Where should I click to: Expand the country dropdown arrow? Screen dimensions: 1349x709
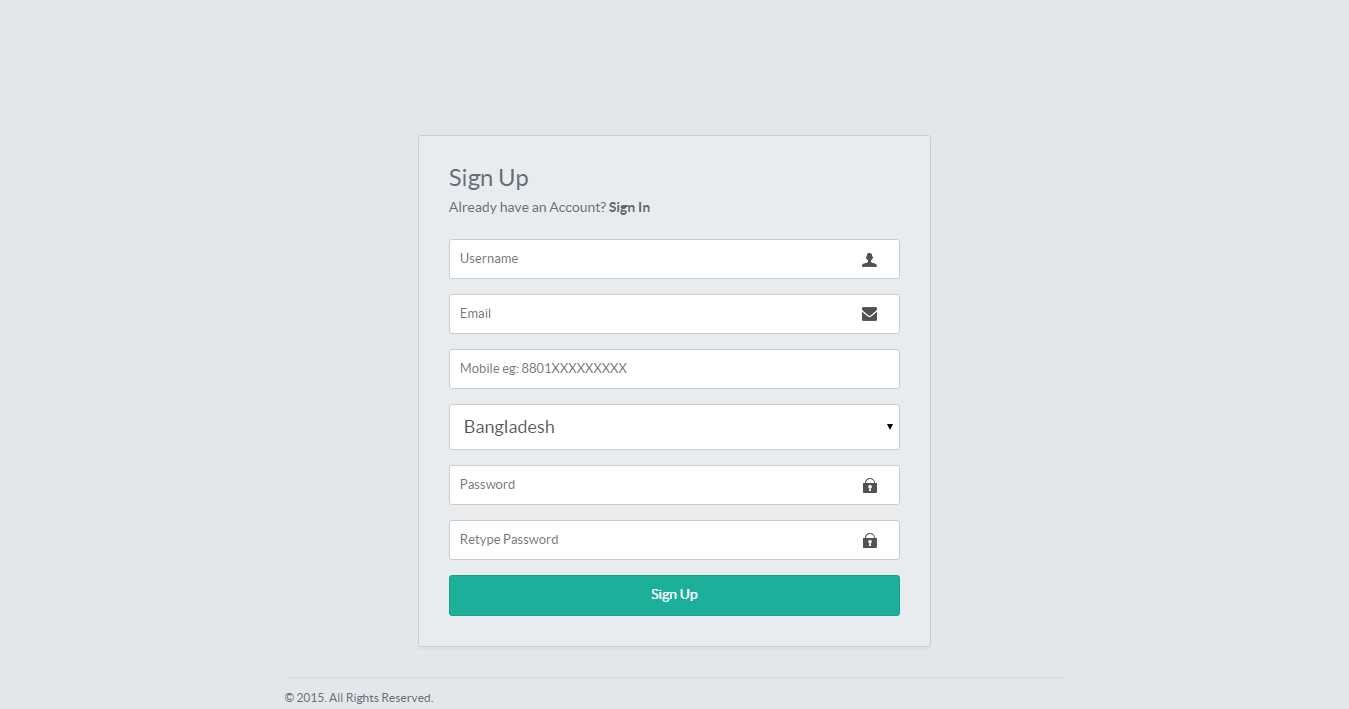click(x=889, y=427)
